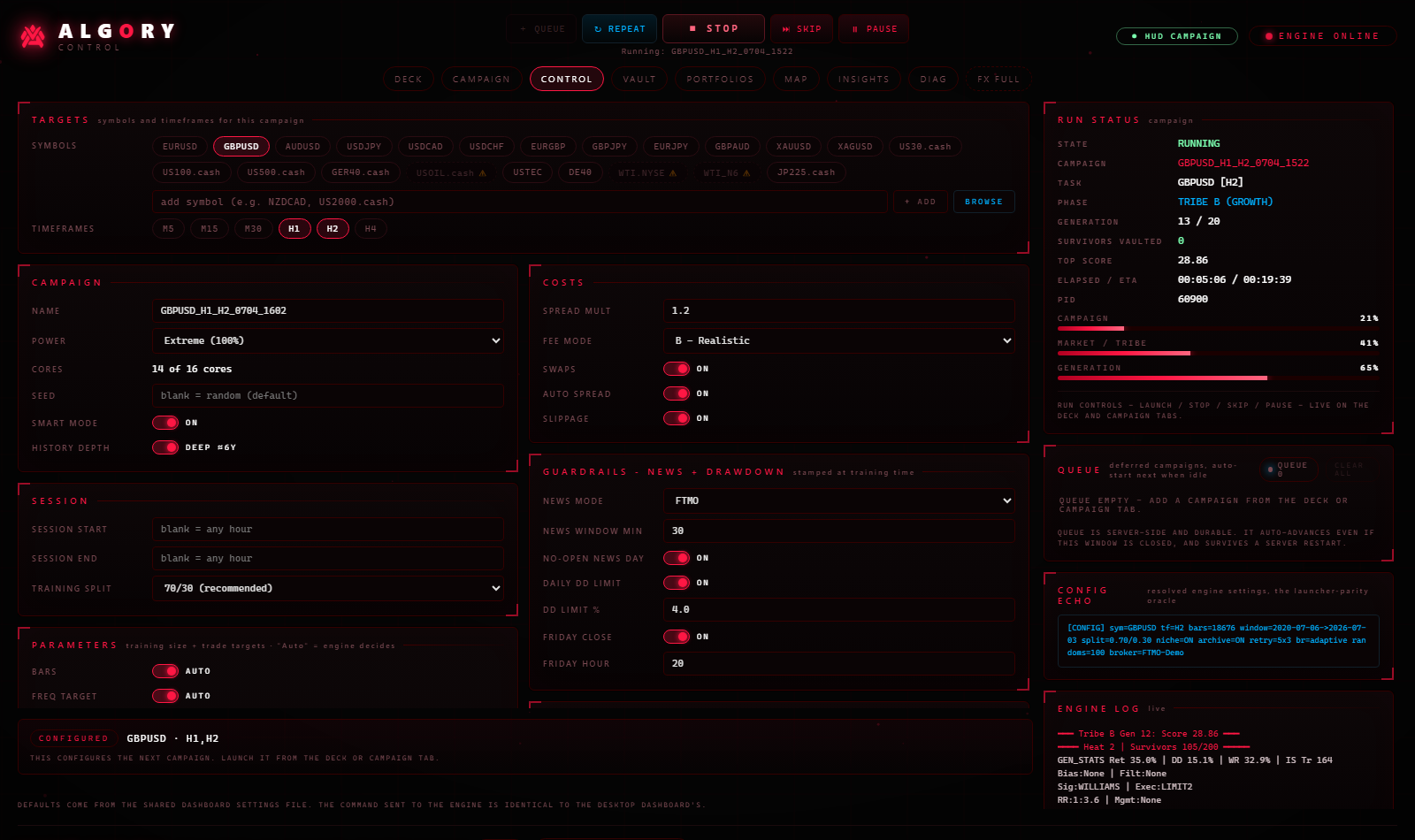Switch to the Deck tab
1415x840 pixels.
(x=409, y=80)
